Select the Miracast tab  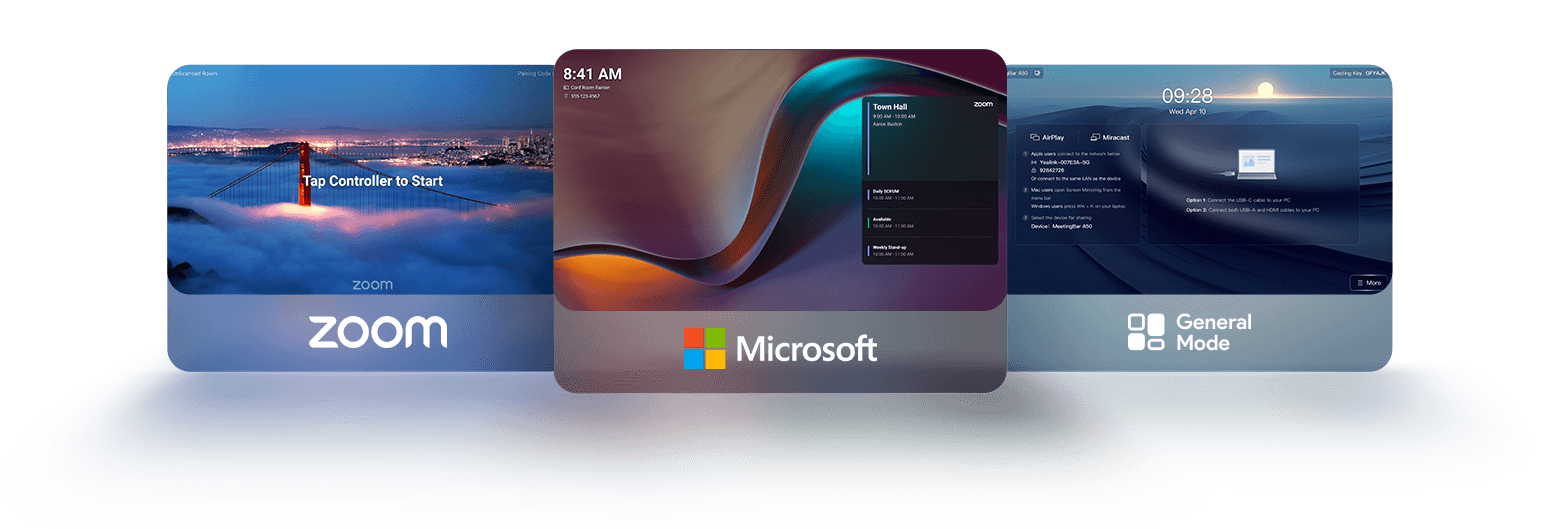(x=1110, y=137)
